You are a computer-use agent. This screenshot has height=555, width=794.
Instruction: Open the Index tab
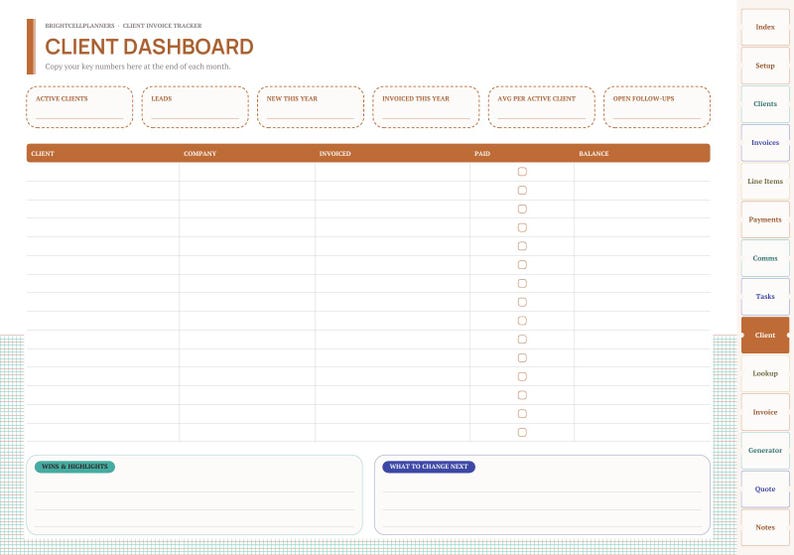(x=765, y=27)
